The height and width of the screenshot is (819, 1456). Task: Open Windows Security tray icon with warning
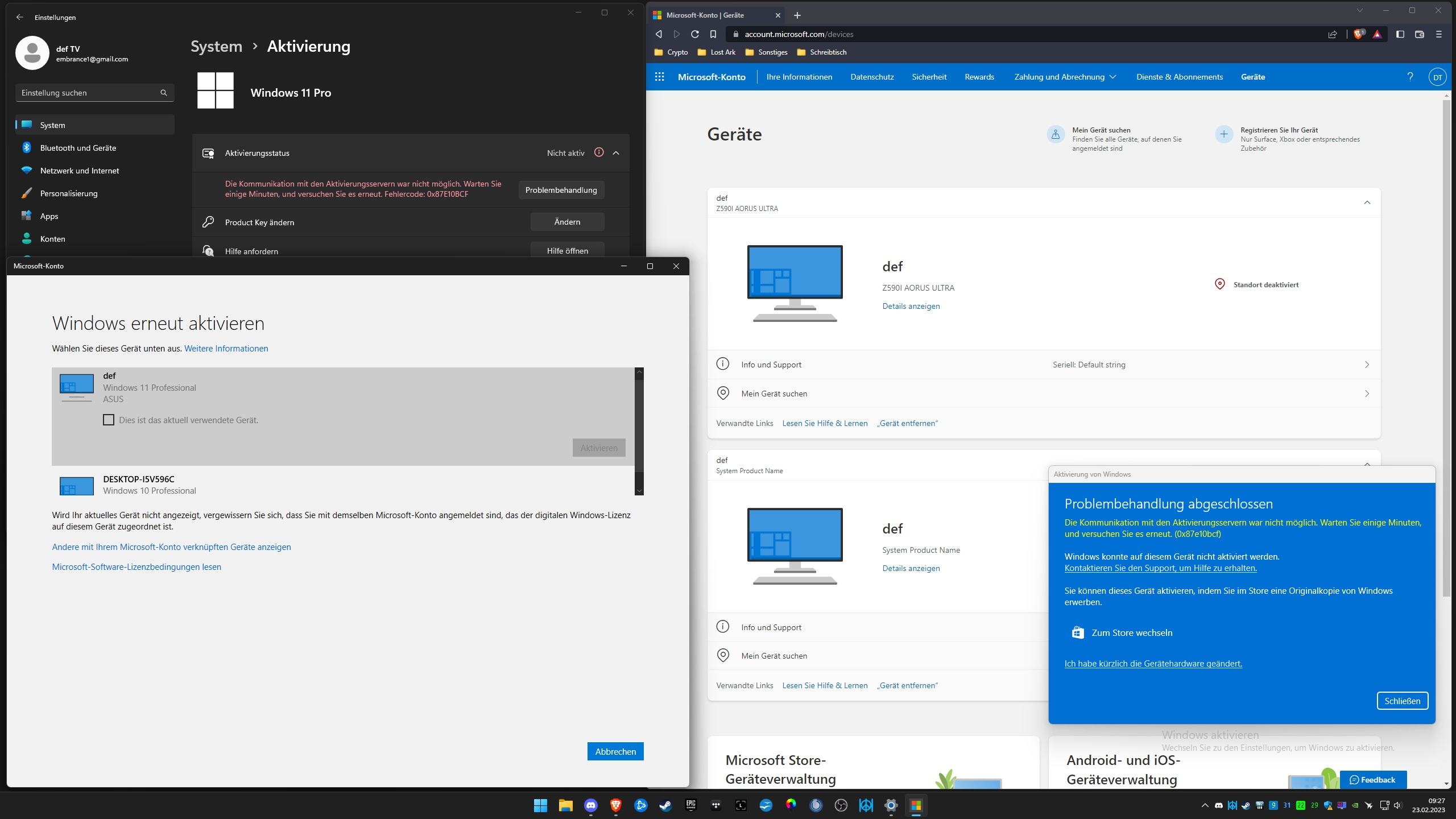tap(1328, 805)
